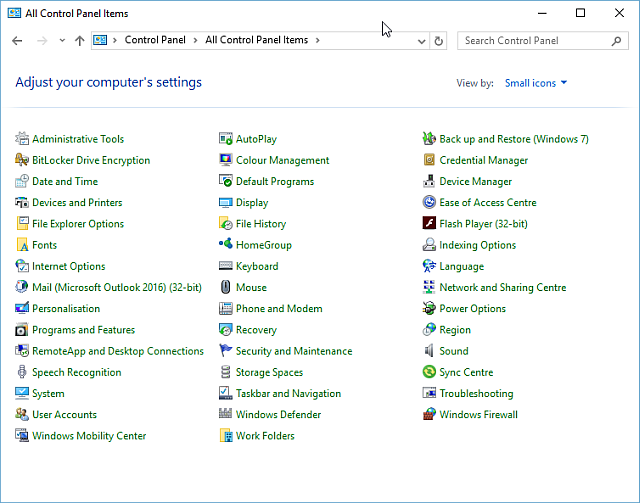Click the Sync Centre icon

tap(430, 372)
